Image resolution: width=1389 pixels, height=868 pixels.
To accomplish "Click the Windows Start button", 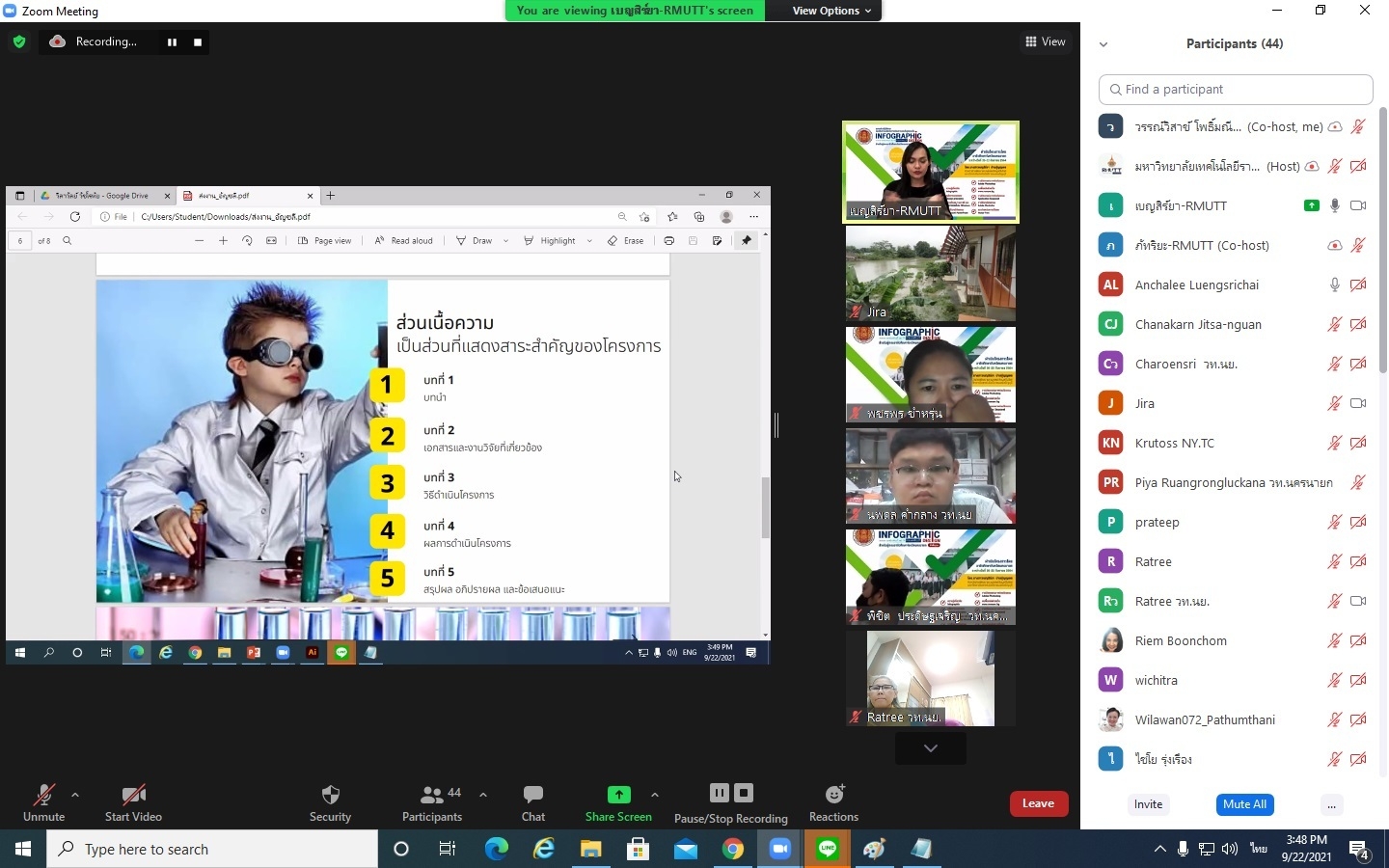I will point(23,849).
